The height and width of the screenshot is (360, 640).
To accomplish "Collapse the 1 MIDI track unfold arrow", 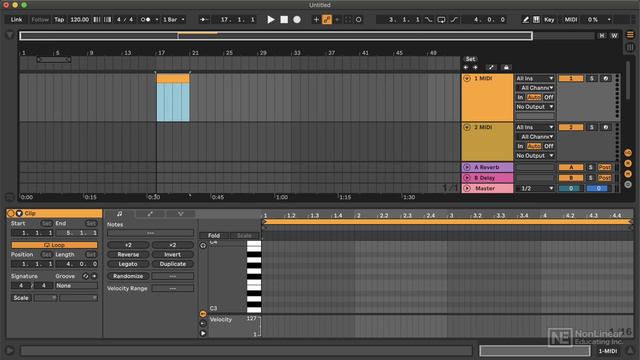I will (x=467, y=78).
